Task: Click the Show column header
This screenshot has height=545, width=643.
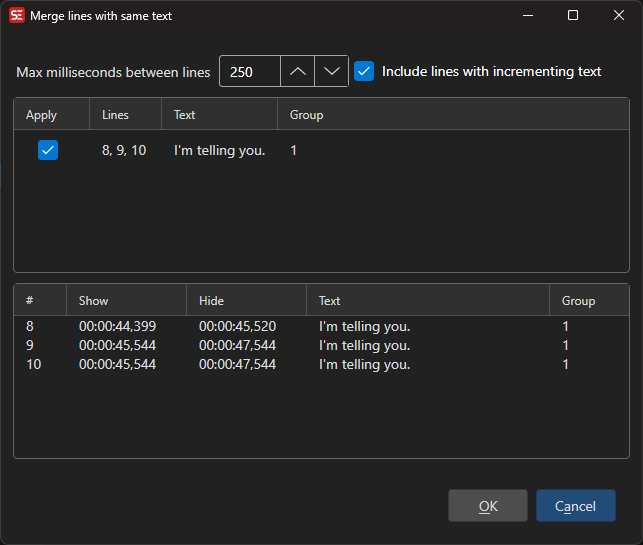Action: (x=93, y=300)
